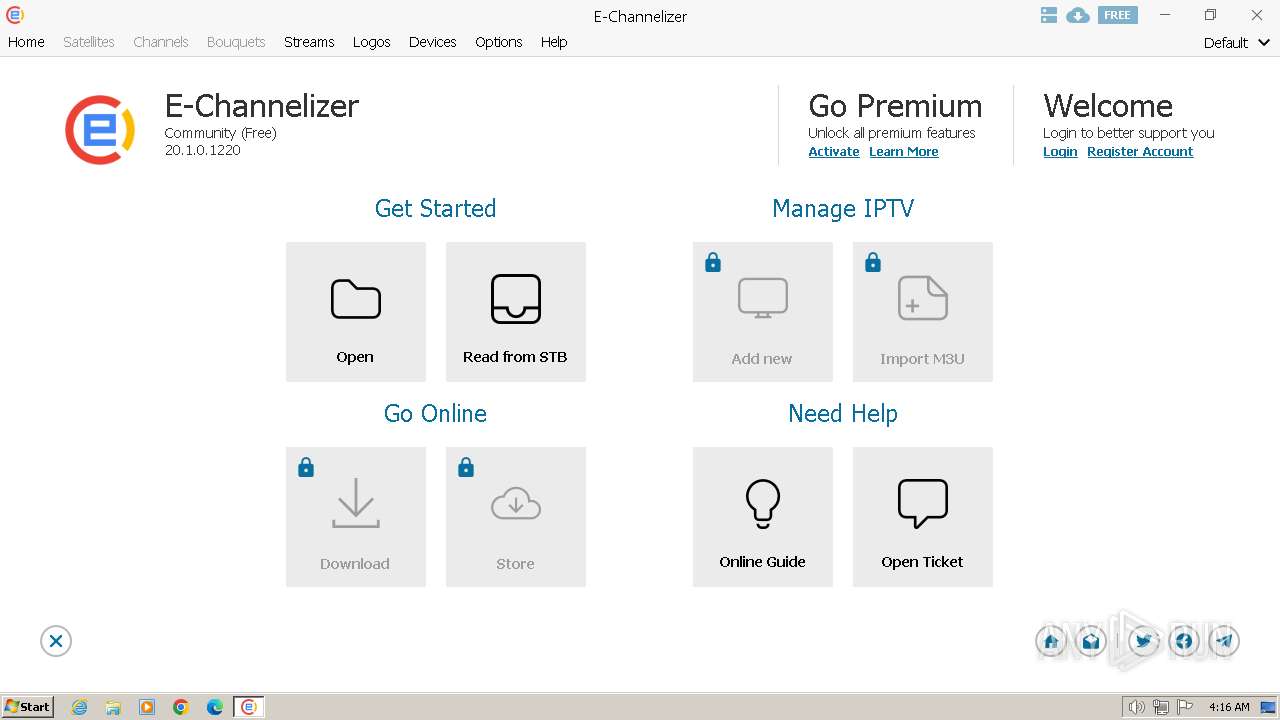This screenshot has height=720, width=1280.
Task: Open a settings file with the Open tile
Action: pos(355,312)
